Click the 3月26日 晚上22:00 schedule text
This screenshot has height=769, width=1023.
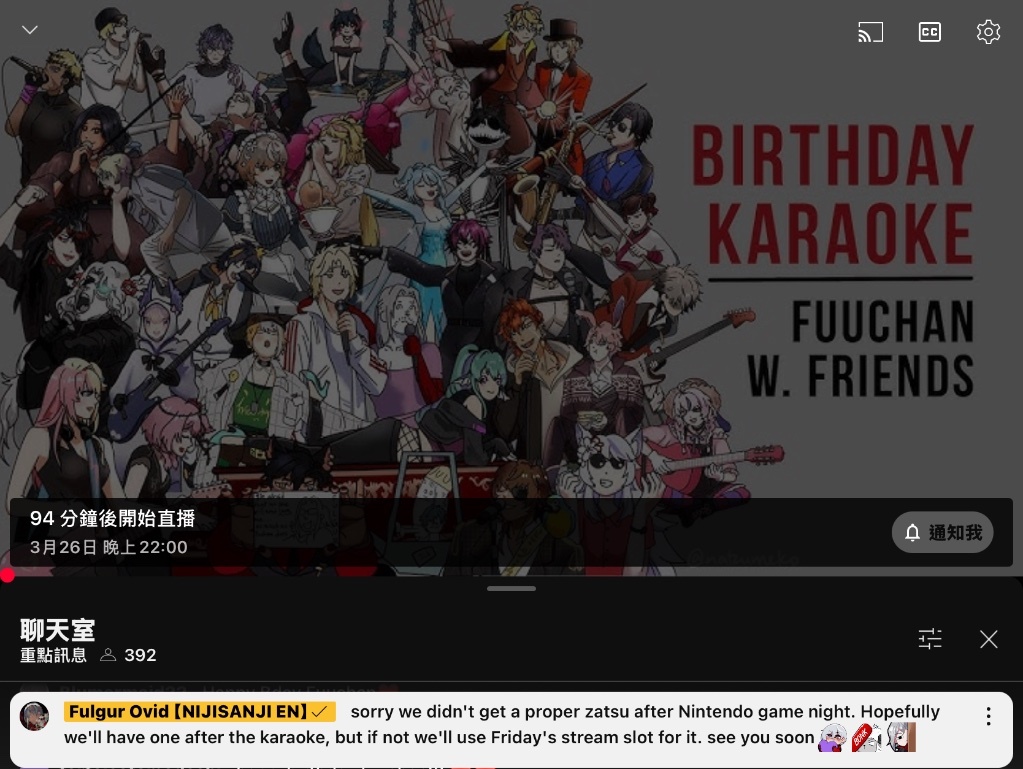tap(108, 547)
